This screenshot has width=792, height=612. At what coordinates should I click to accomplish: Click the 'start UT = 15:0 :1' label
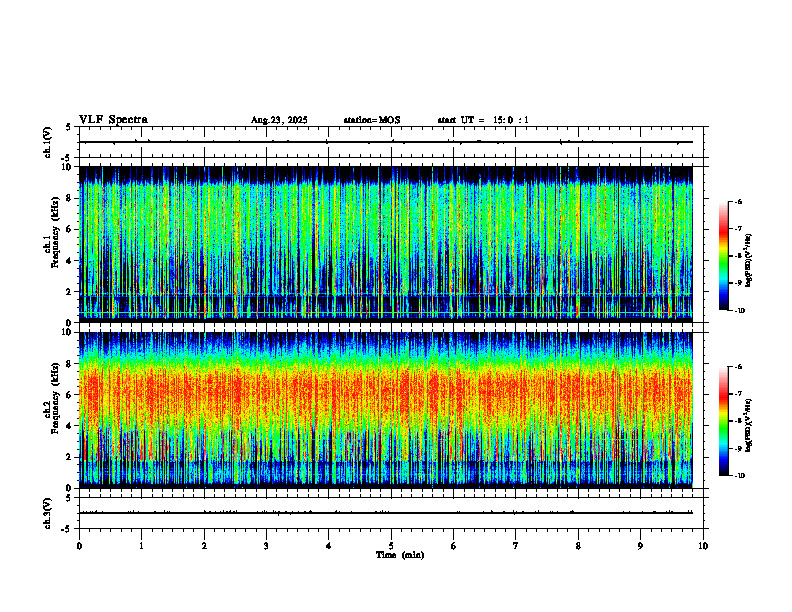click(x=483, y=120)
